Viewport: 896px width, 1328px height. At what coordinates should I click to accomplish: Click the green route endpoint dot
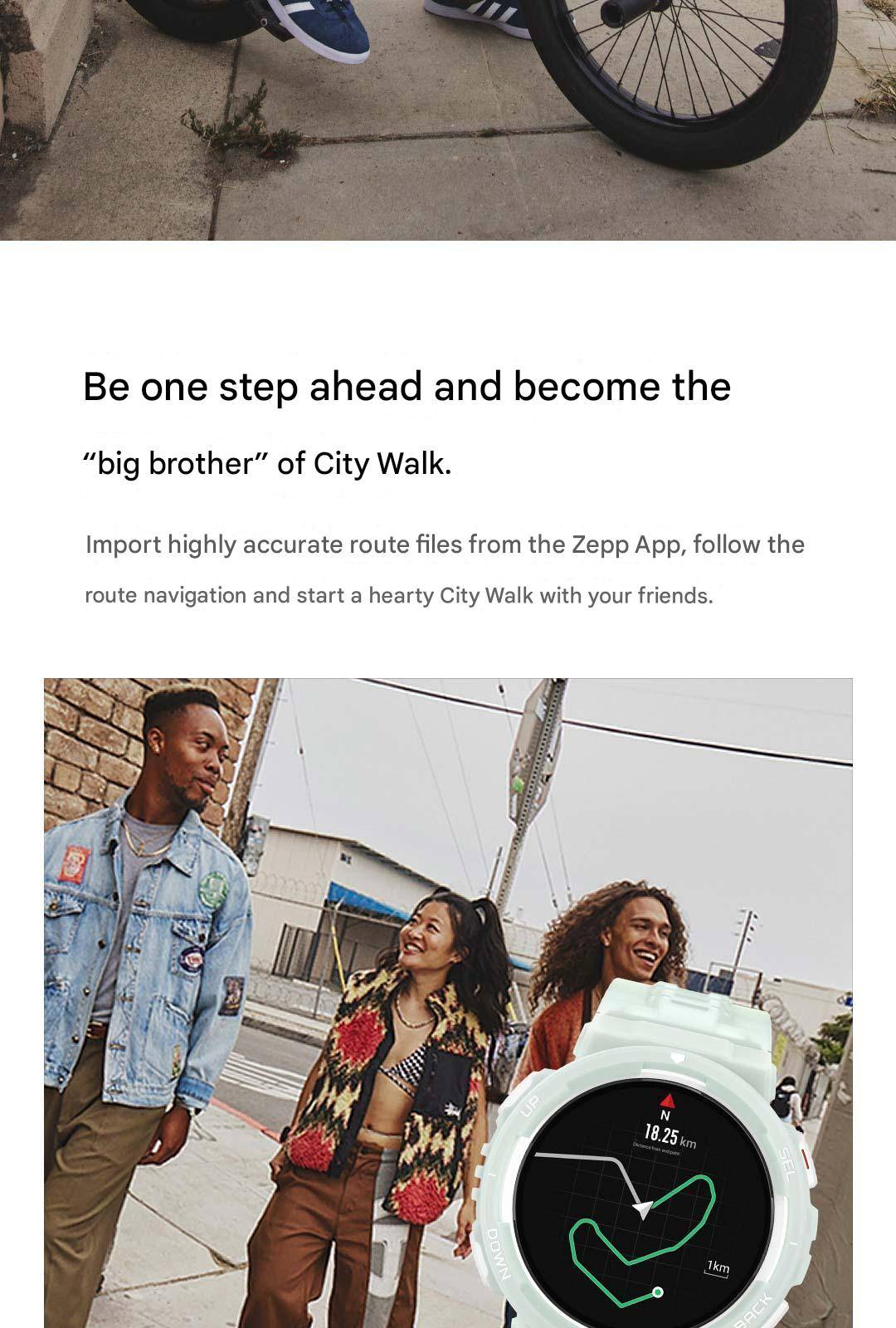coord(658,1291)
